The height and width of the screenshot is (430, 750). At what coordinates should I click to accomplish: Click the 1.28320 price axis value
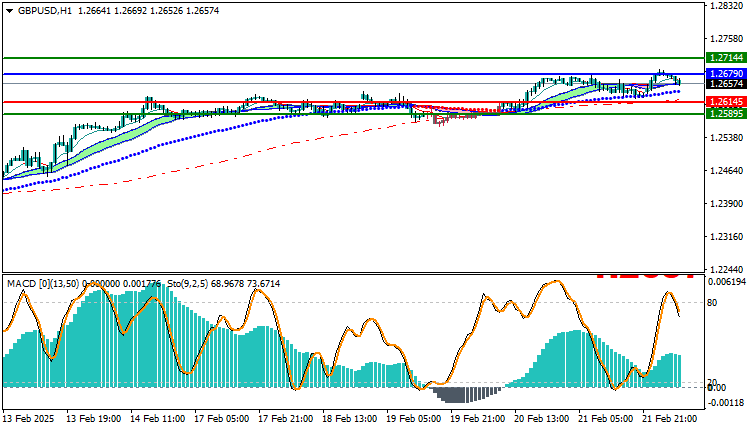[727, 6]
